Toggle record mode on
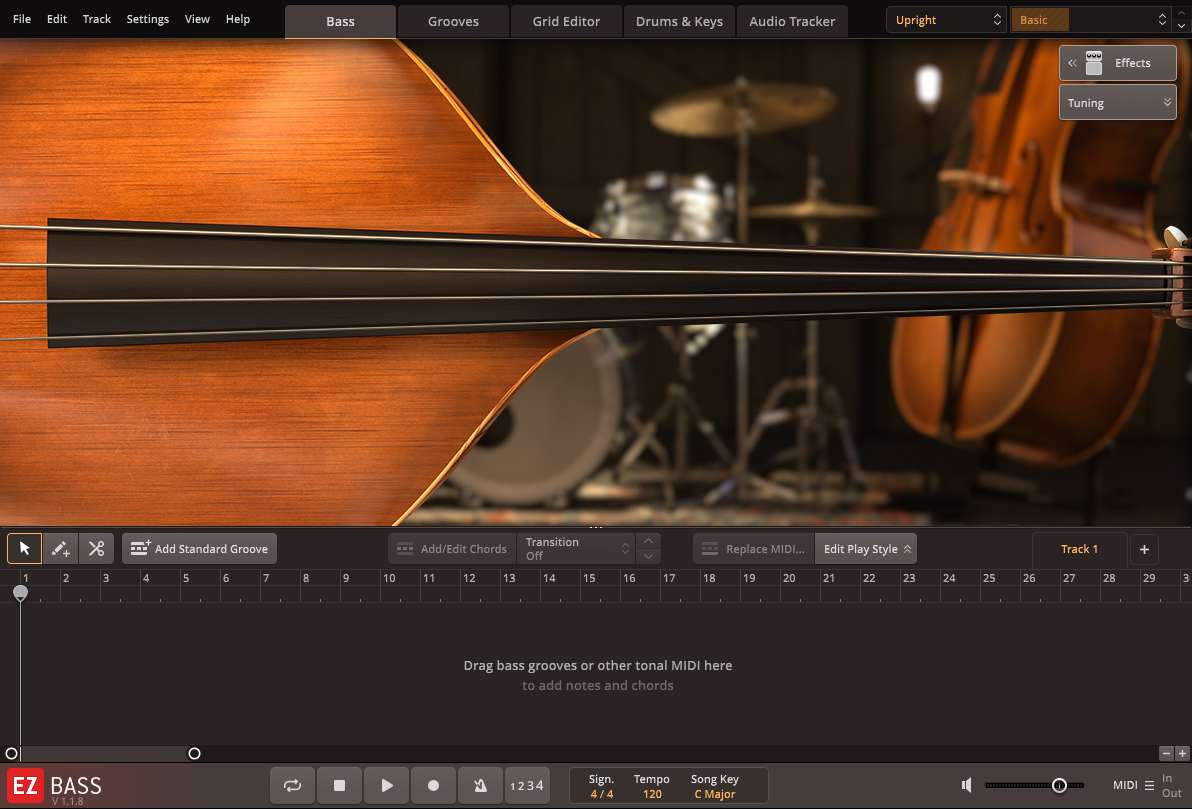The width and height of the screenshot is (1192, 809). tap(433, 785)
